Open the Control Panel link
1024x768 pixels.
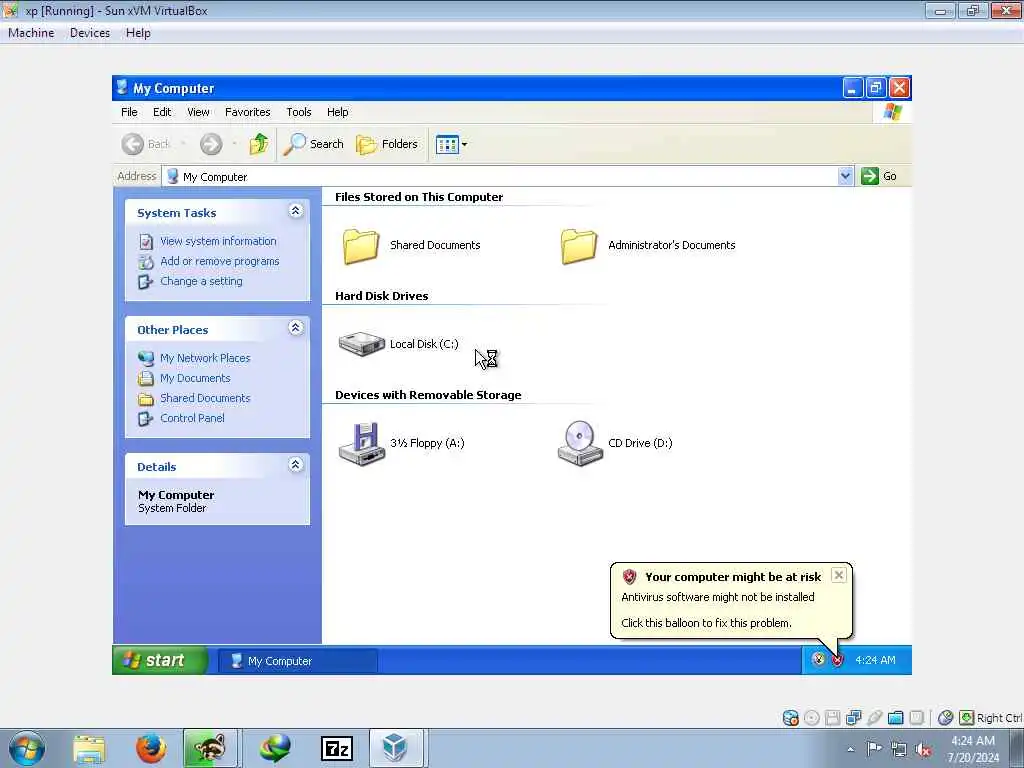[x=192, y=418]
